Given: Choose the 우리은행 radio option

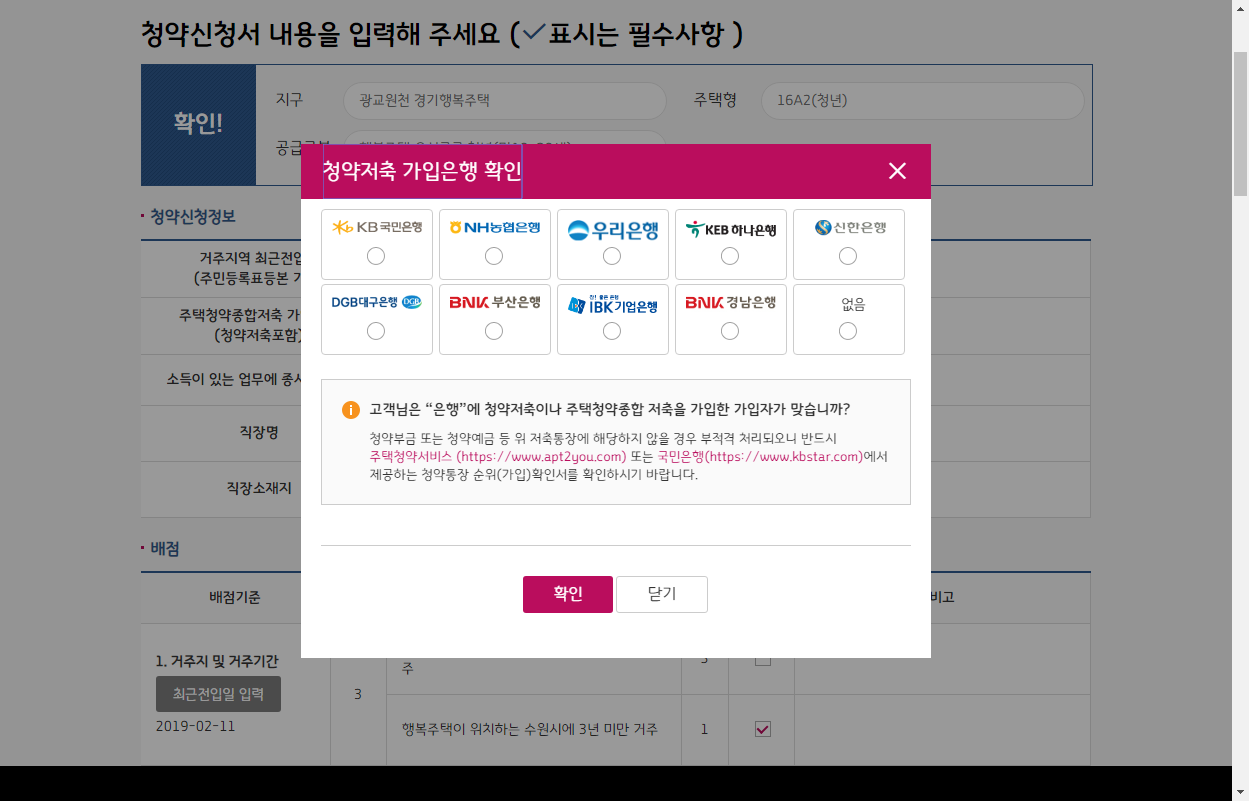Looking at the screenshot, I should [x=612, y=256].
